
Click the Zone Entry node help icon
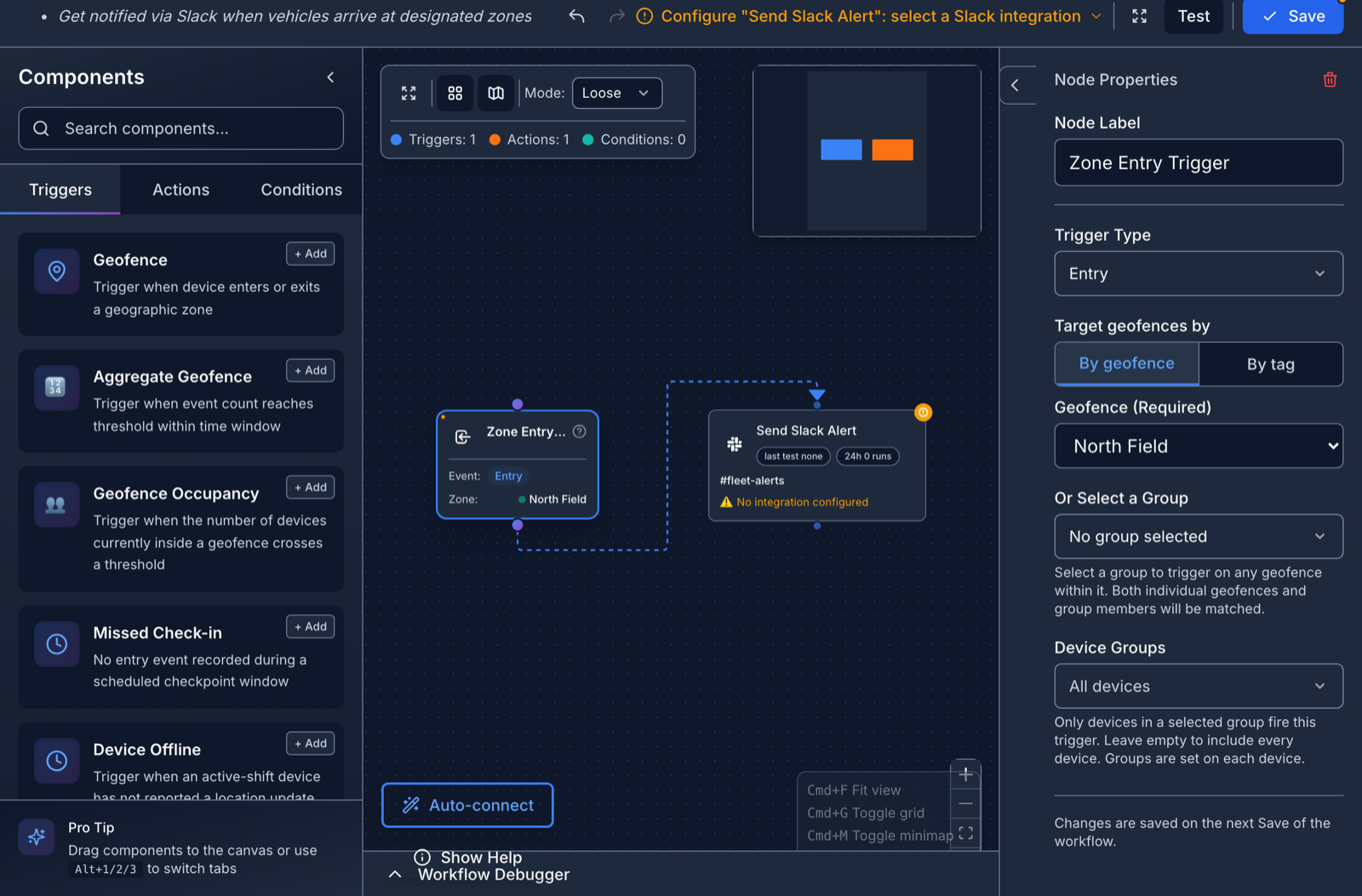[x=580, y=431]
